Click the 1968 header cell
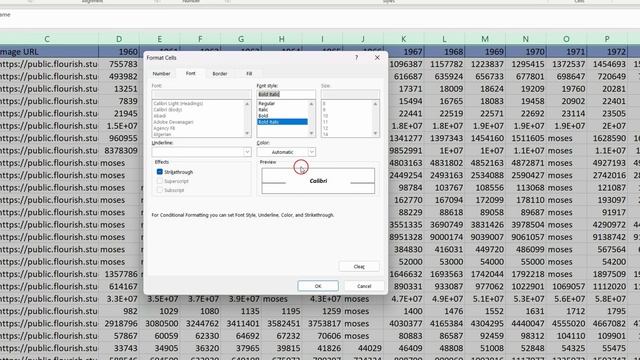640x360 pixels. 444,52
